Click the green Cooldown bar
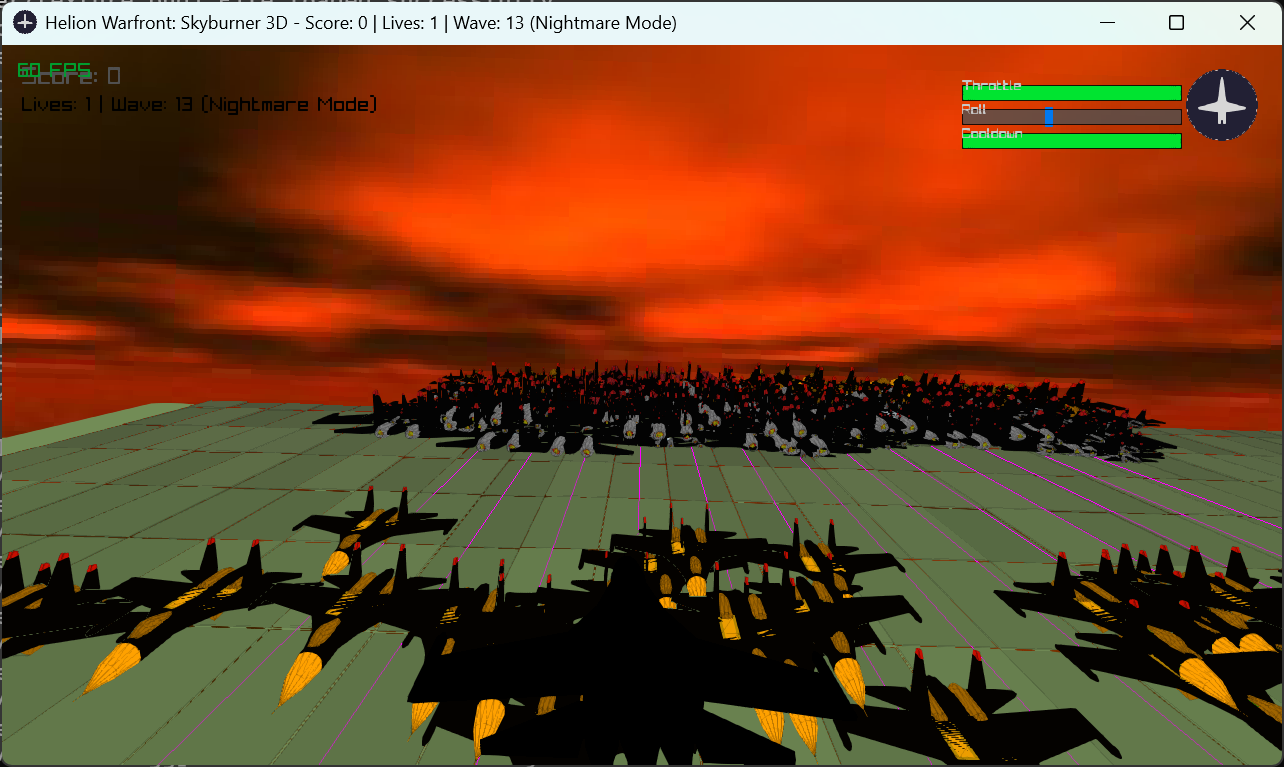 (1072, 141)
